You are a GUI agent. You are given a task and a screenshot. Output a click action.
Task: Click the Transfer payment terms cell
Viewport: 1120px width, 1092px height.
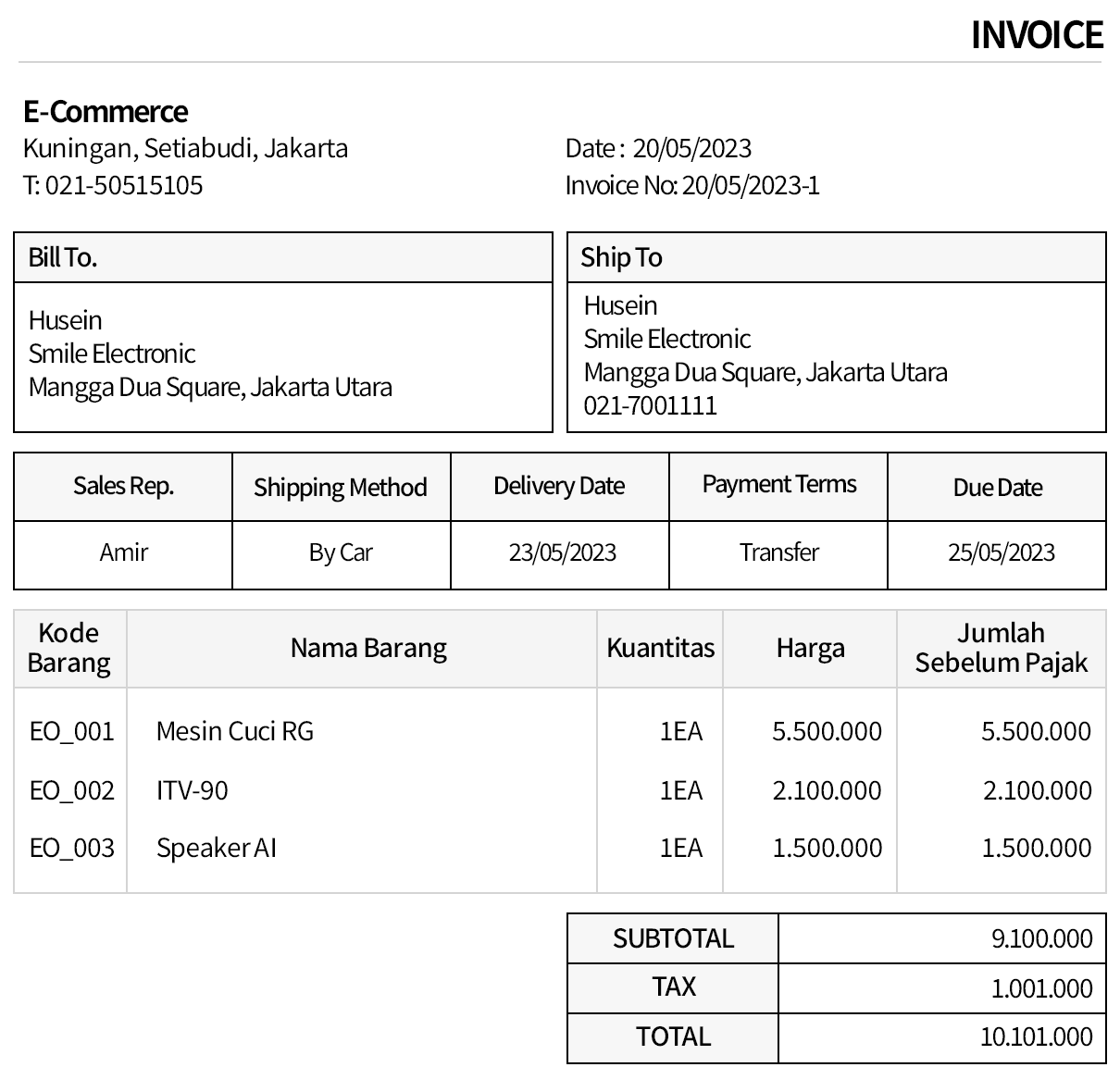tap(778, 552)
